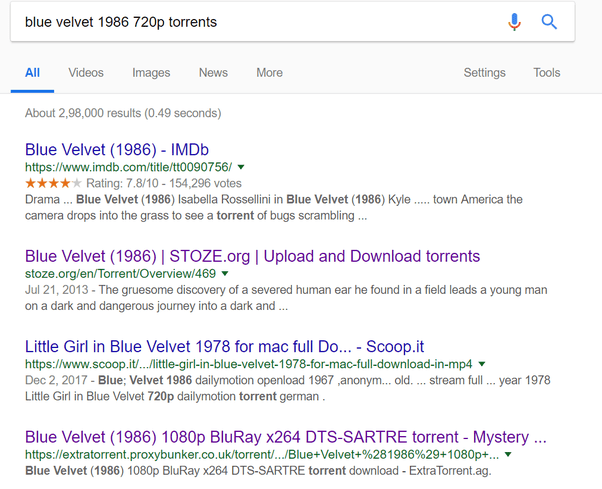Image resolution: width=602 pixels, height=489 pixels.
Task: Click the scoop.it green URL
Action: [248, 364]
